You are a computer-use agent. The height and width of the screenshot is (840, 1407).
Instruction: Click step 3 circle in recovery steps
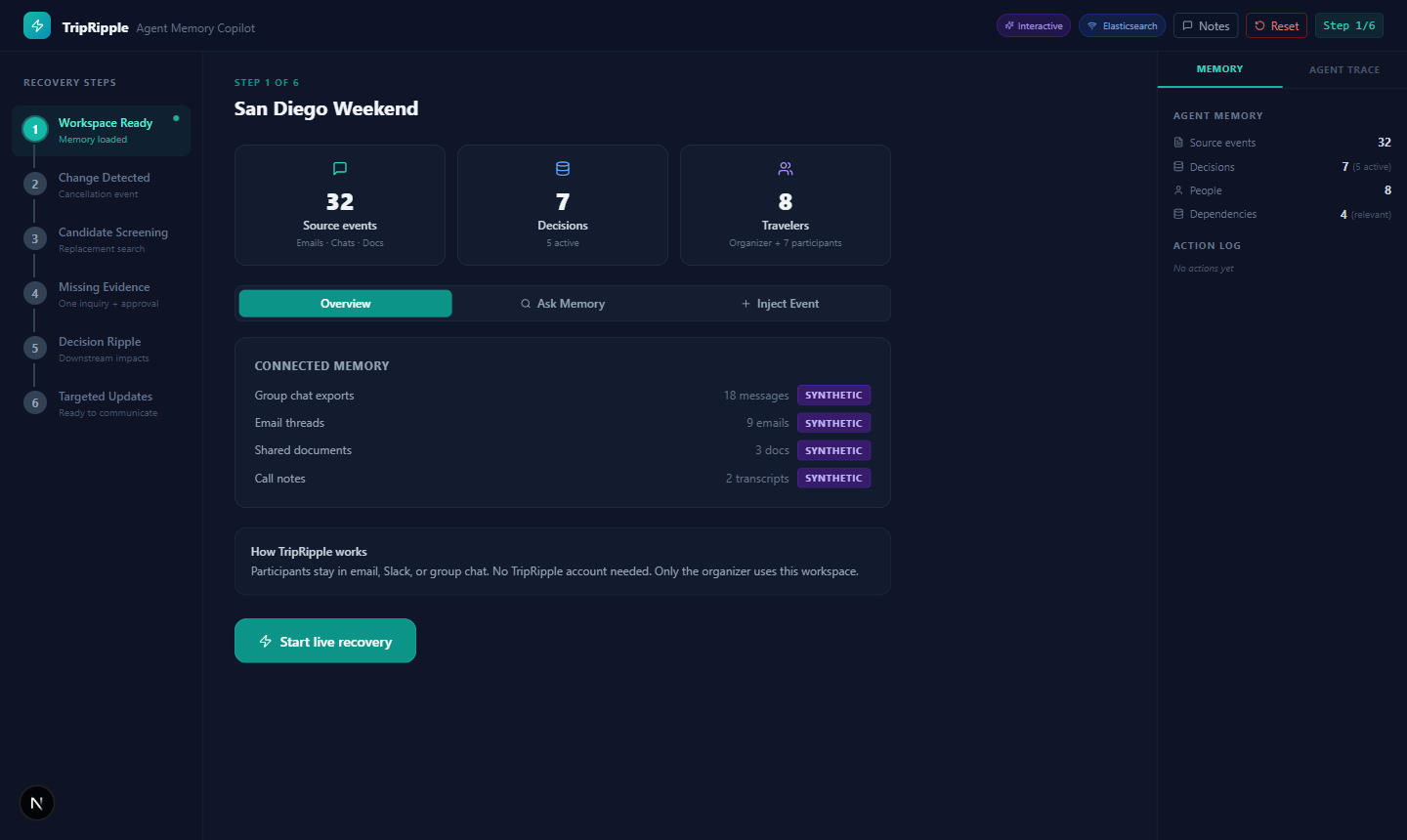click(35, 238)
